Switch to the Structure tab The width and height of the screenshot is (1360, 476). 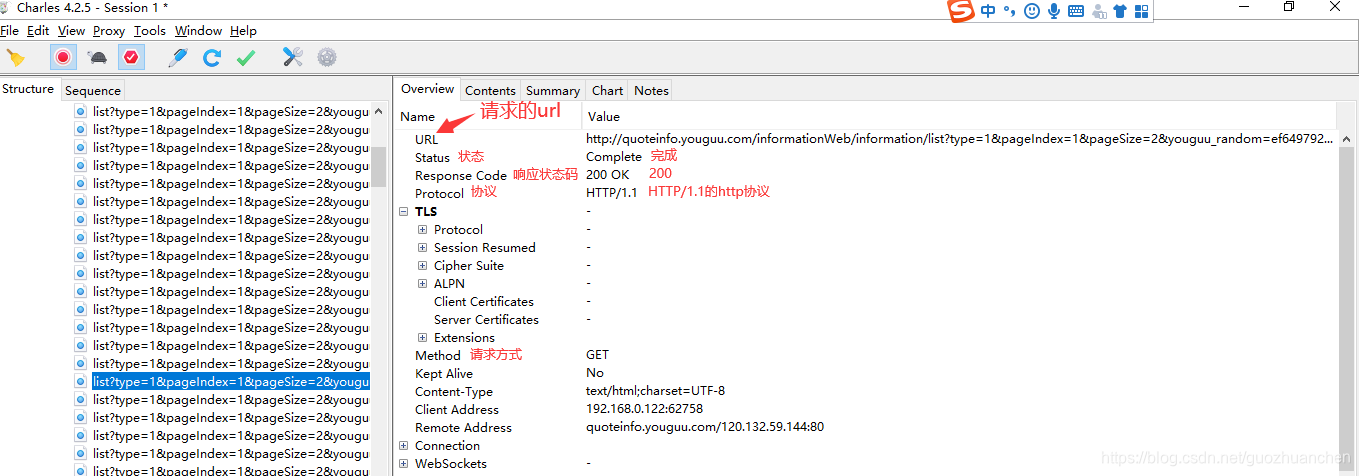tap(28, 89)
